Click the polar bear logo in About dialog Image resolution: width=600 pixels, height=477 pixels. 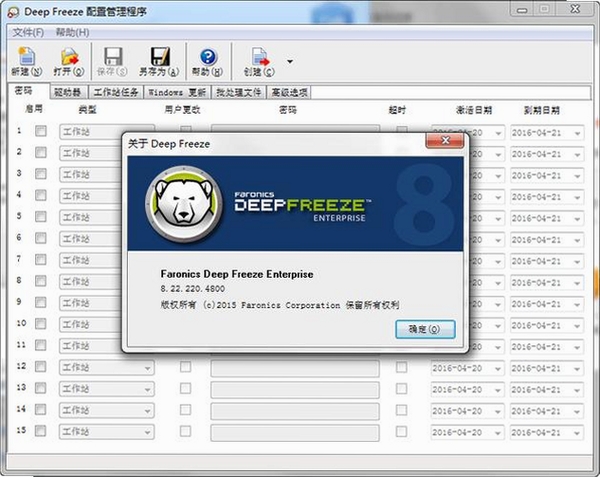coord(184,203)
